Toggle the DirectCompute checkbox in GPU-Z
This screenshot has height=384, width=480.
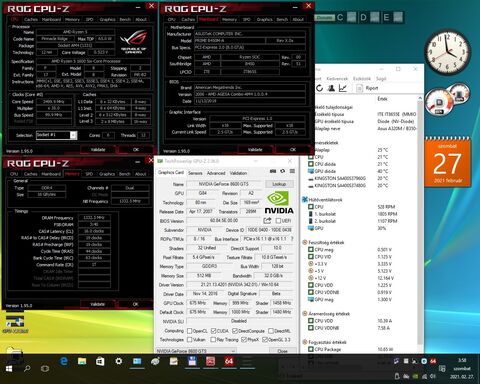click(235, 331)
